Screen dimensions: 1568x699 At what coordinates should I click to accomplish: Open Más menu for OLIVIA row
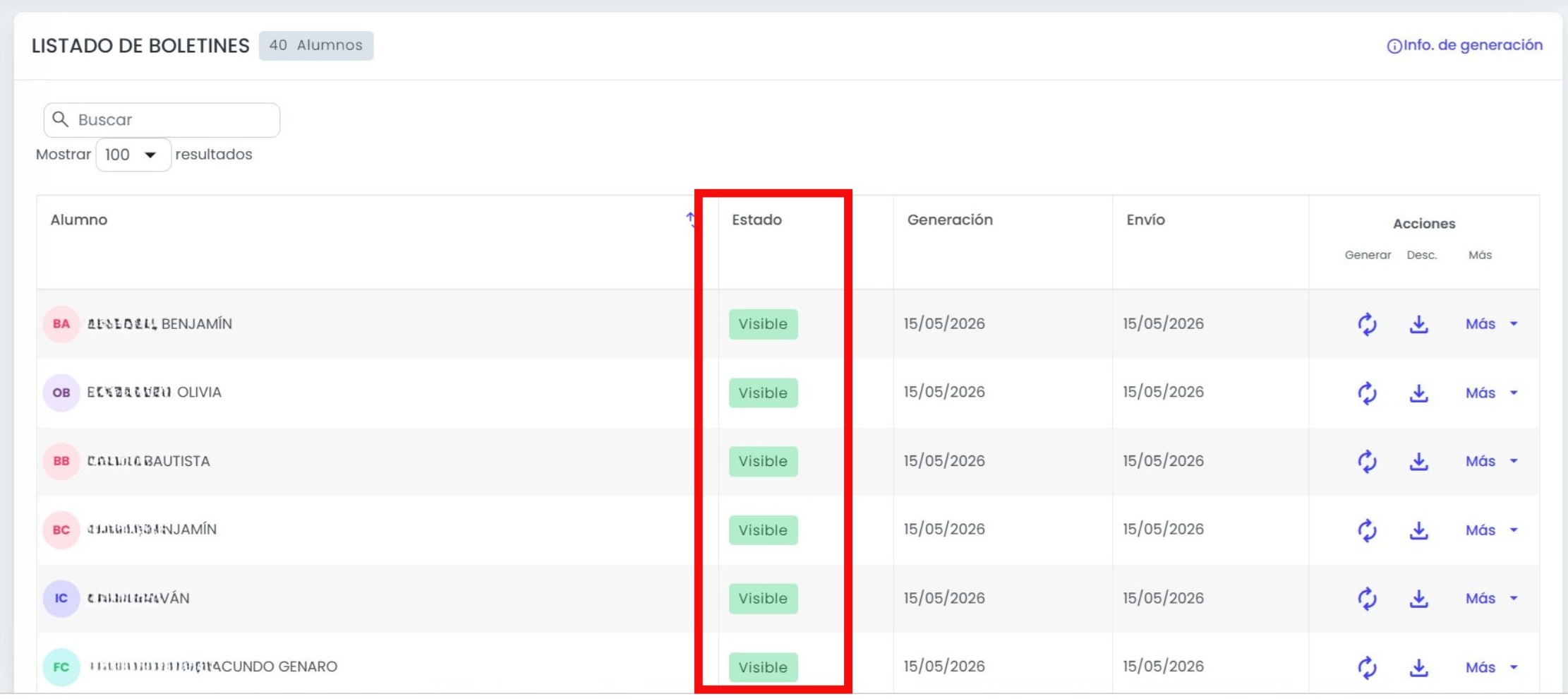point(1491,393)
